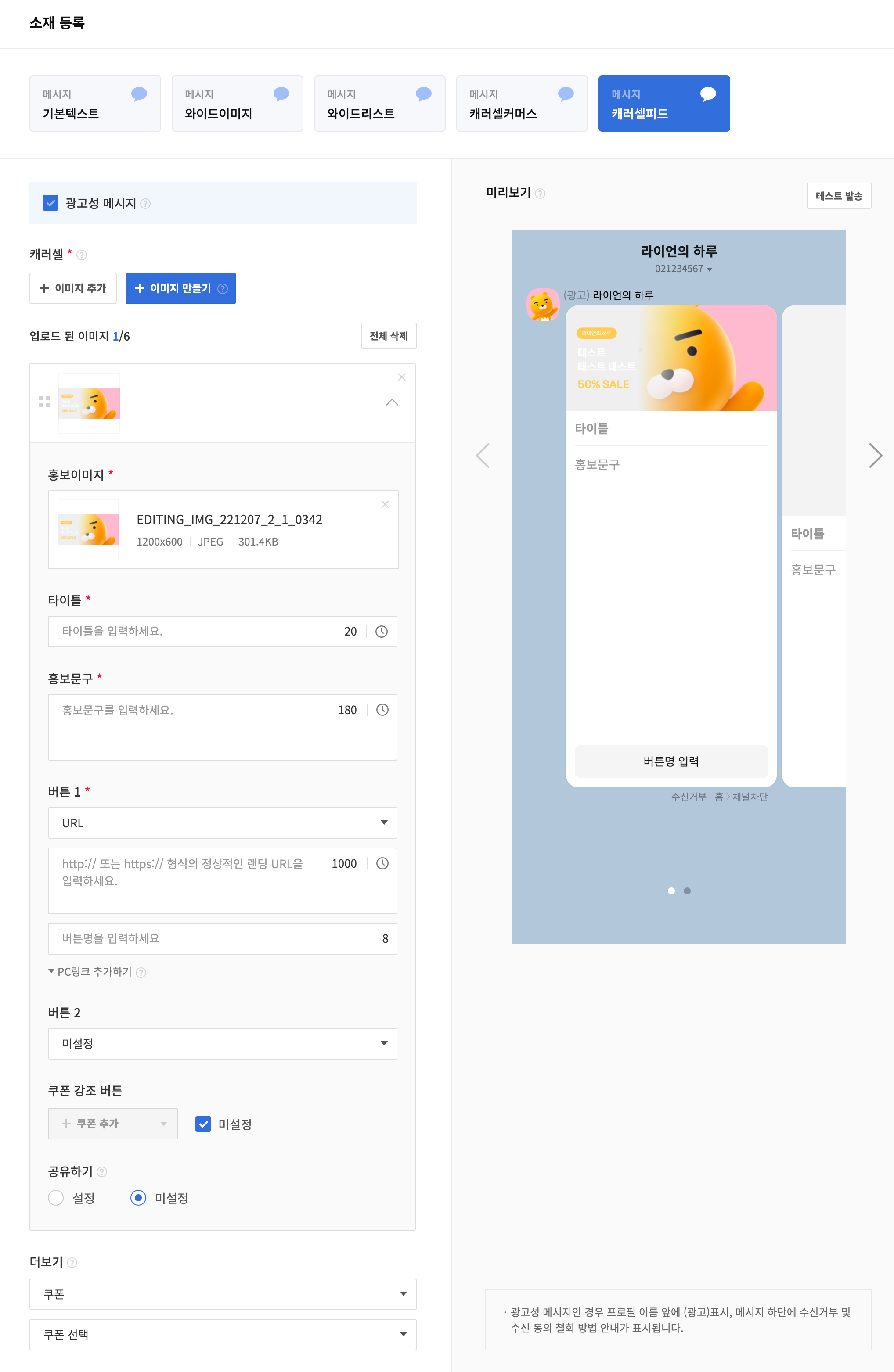The image size is (894, 1372).
Task: Click help icon next to 미리보기
Action: pos(540,194)
